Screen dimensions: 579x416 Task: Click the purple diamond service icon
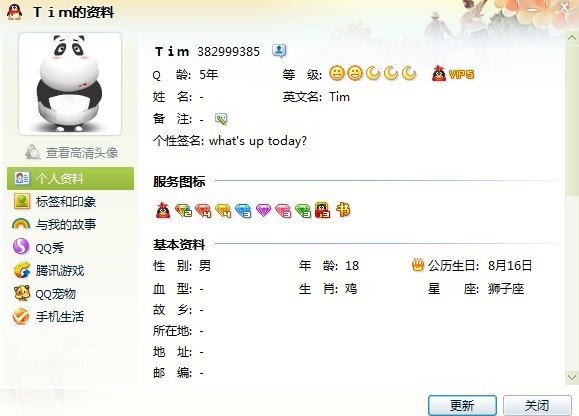coord(263,210)
